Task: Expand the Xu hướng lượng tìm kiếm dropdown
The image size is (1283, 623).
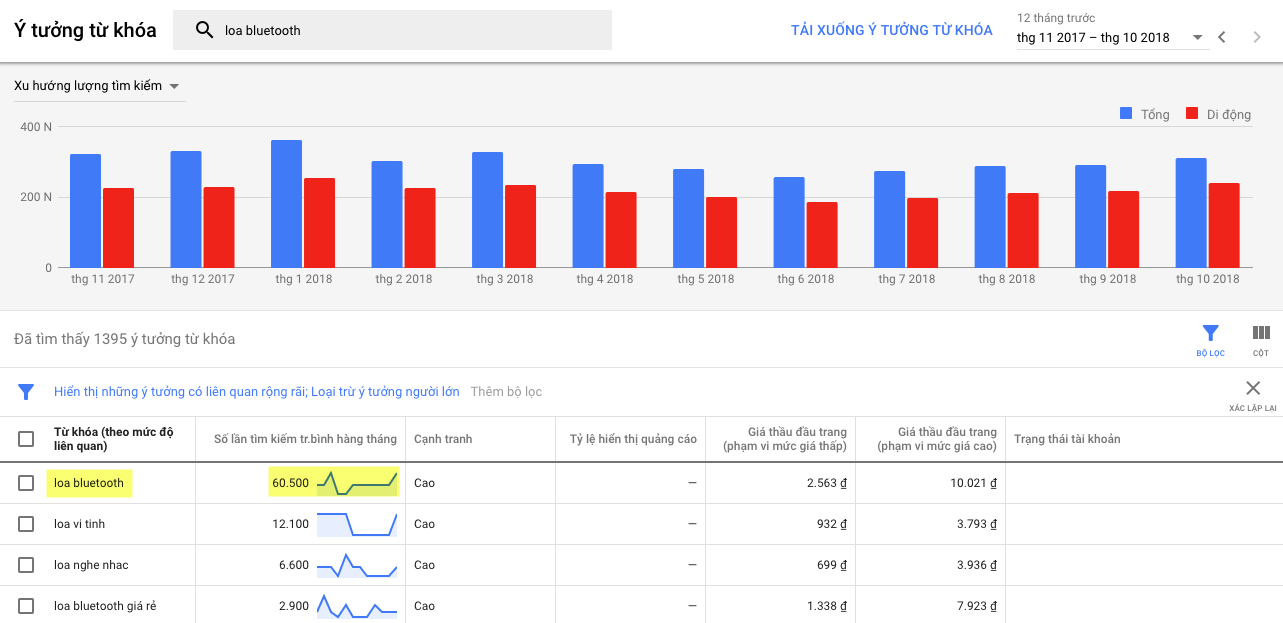Action: pyautogui.click(x=99, y=86)
